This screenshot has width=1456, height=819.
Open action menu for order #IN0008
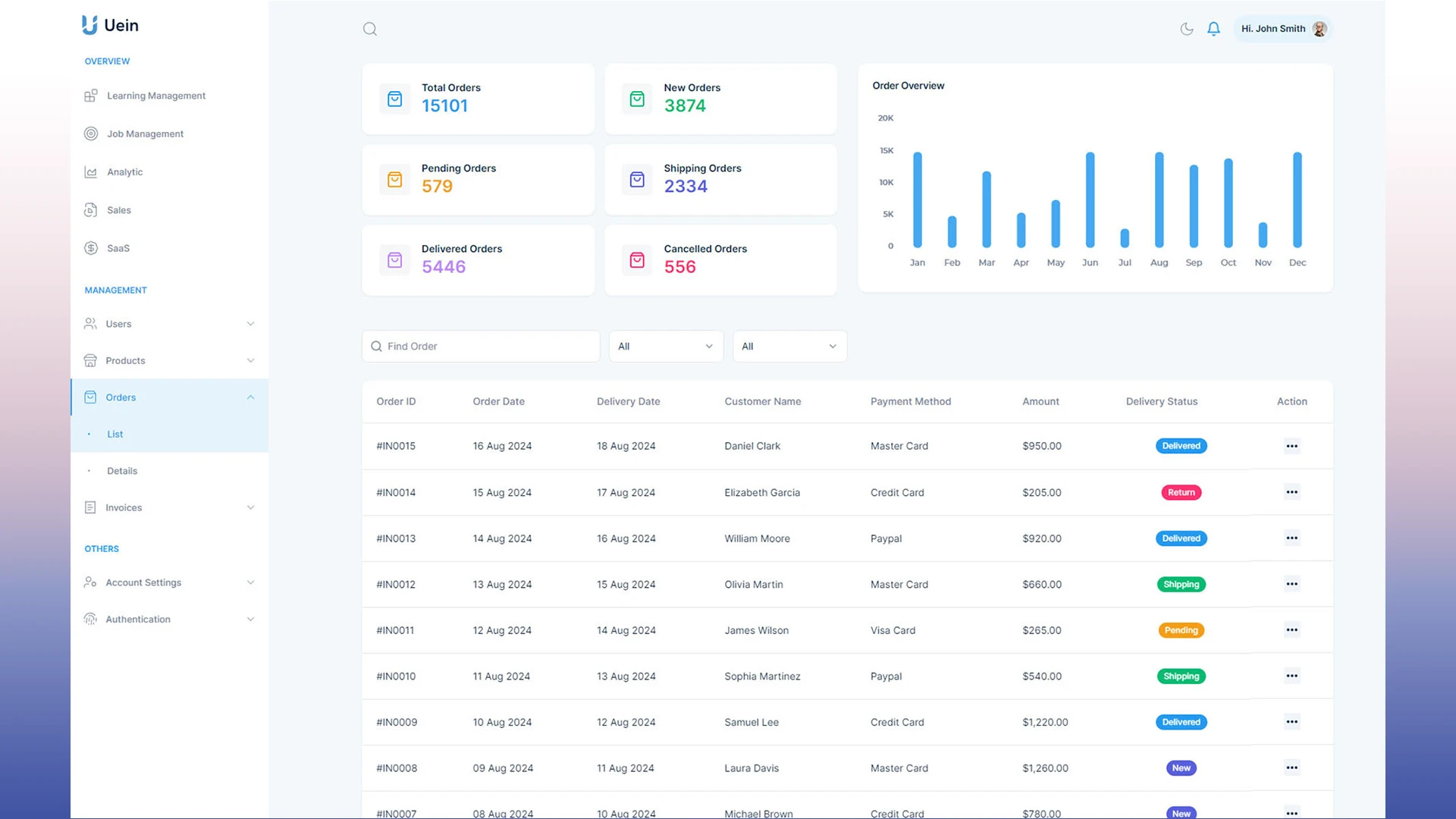1291,768
